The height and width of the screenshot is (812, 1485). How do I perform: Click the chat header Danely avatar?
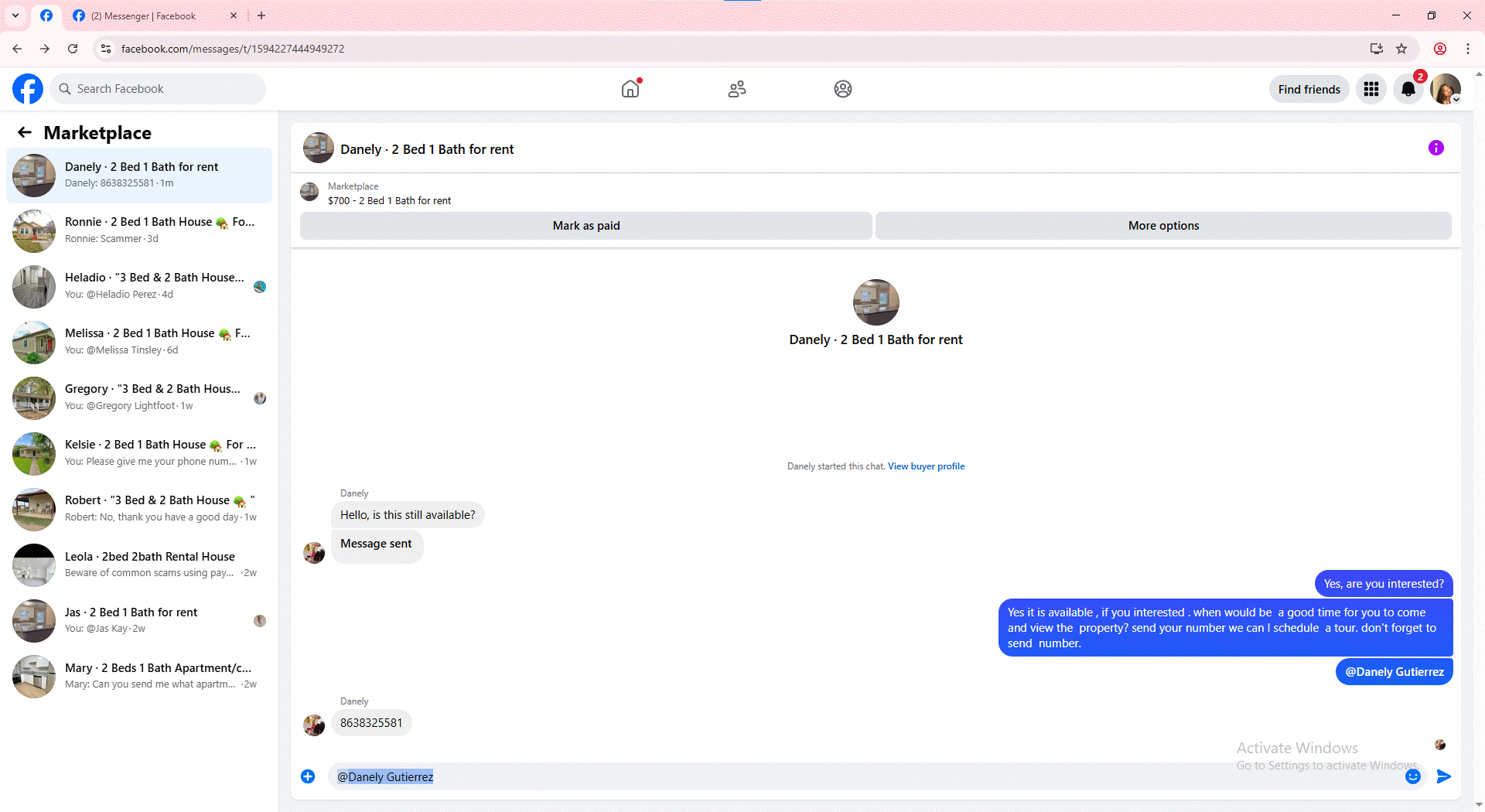318,148
